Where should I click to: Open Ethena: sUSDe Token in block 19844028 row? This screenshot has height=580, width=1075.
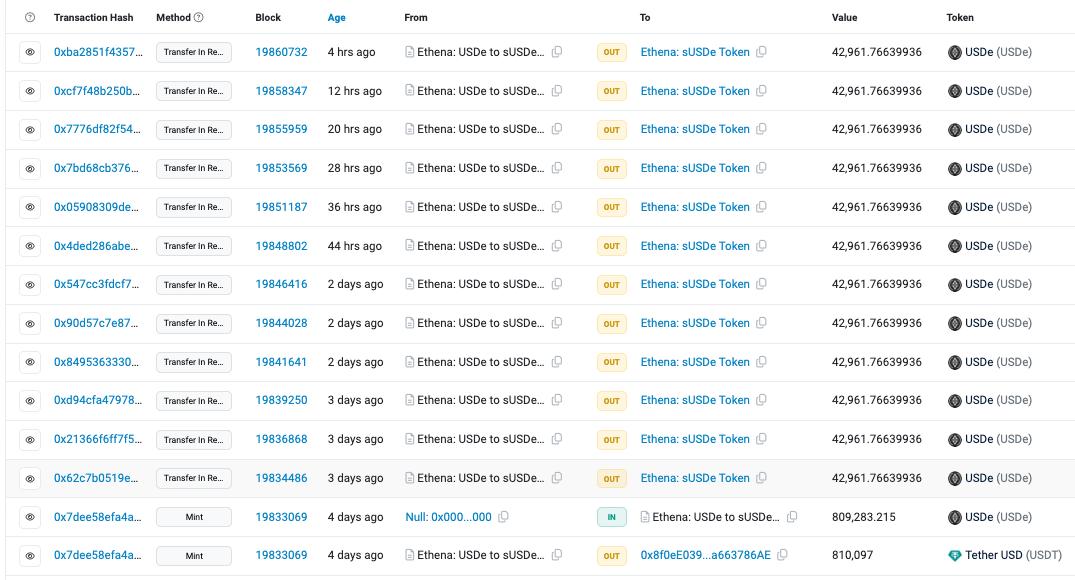[695, 323]
